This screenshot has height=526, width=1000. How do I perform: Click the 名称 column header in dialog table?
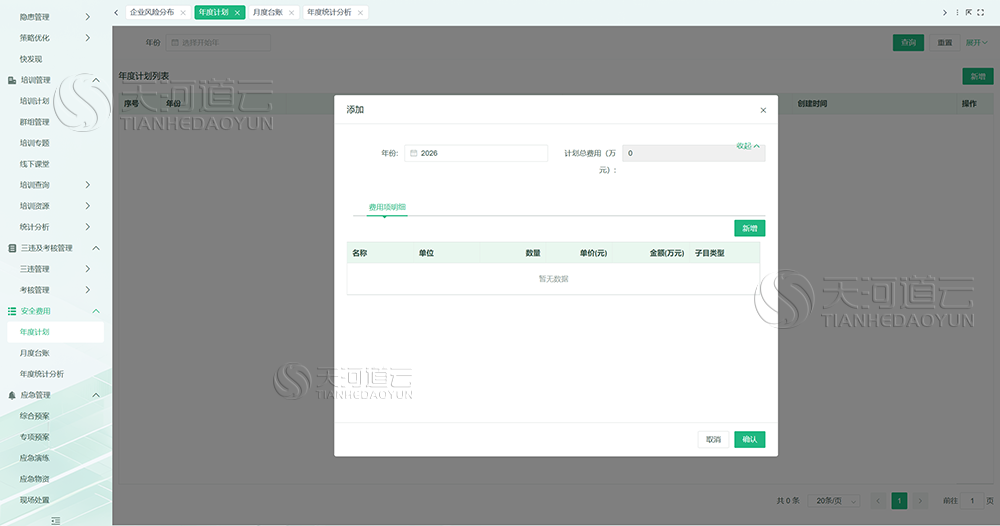click(x=360, y=253)
